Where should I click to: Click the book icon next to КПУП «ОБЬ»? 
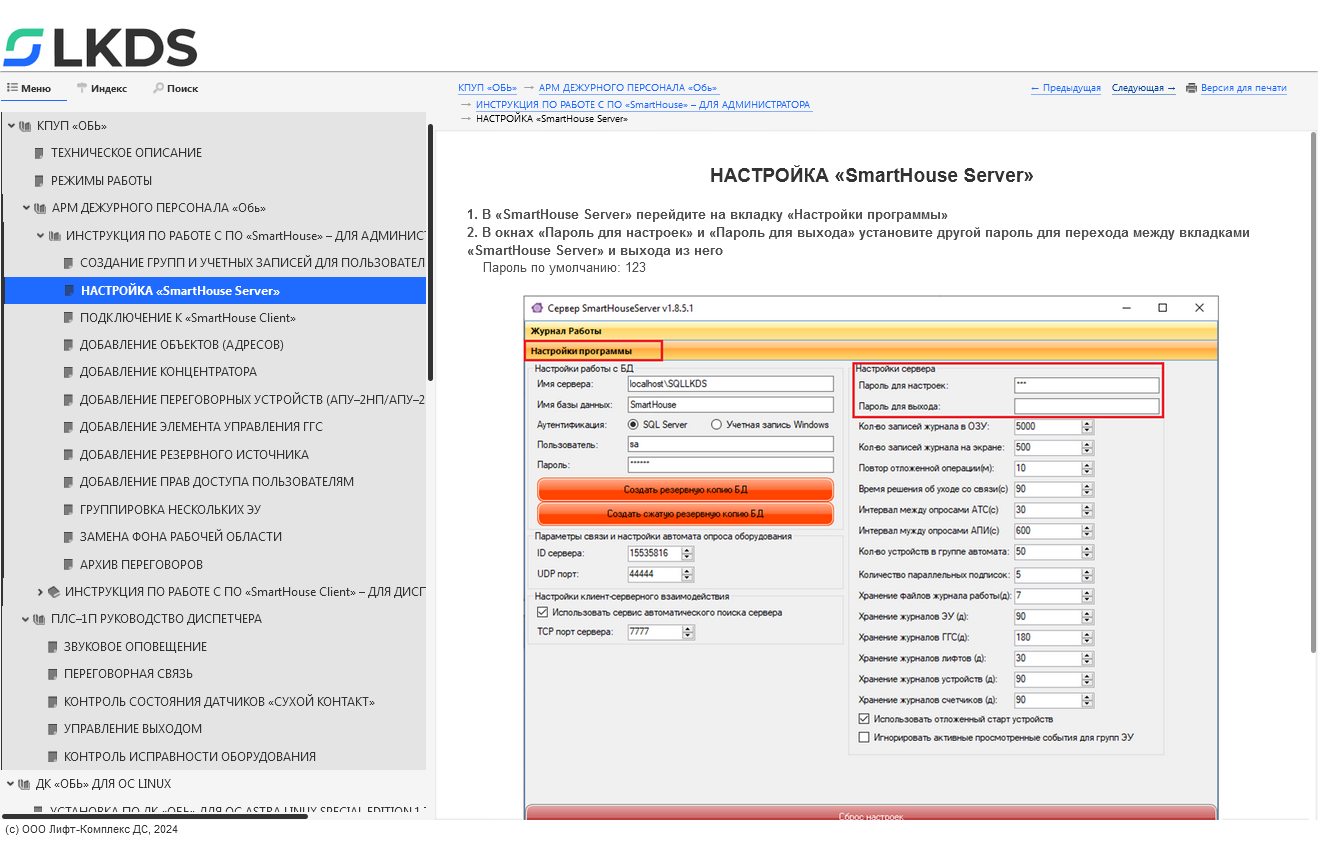pos(25,126)
